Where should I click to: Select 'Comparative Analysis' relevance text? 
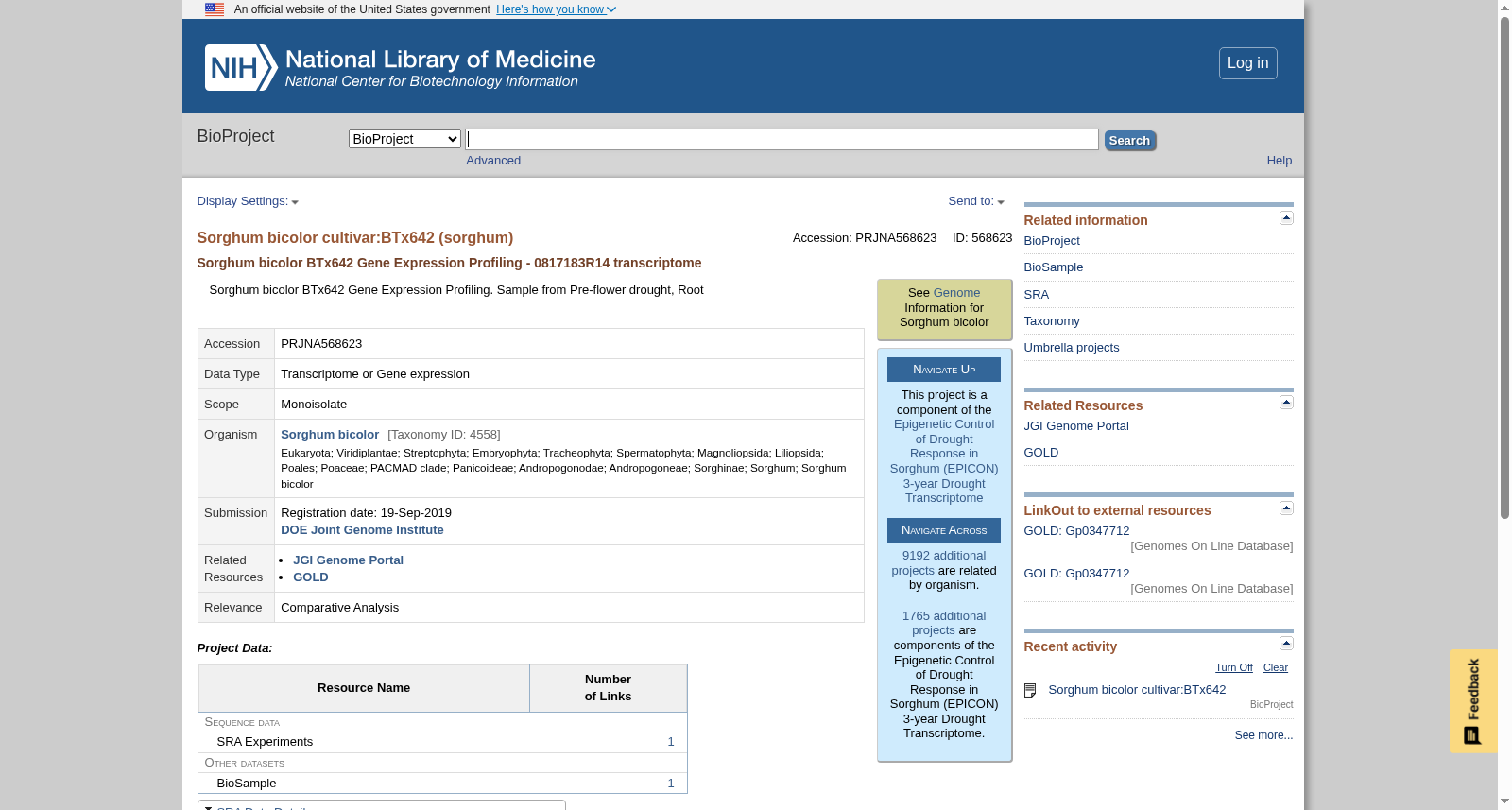tap(339, 608)
